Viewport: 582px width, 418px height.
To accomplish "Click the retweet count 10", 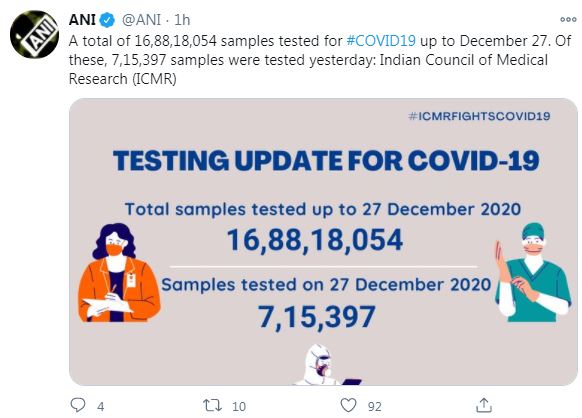I will point(239,406).
